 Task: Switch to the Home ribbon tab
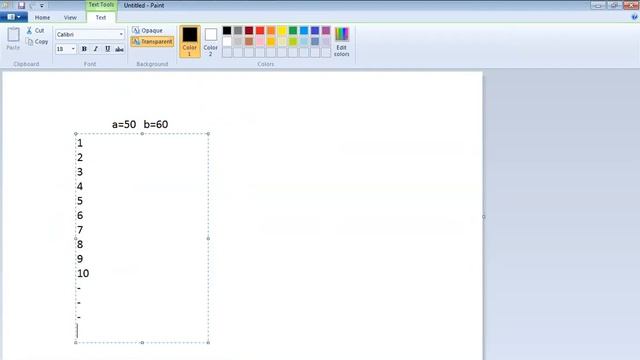42,18
